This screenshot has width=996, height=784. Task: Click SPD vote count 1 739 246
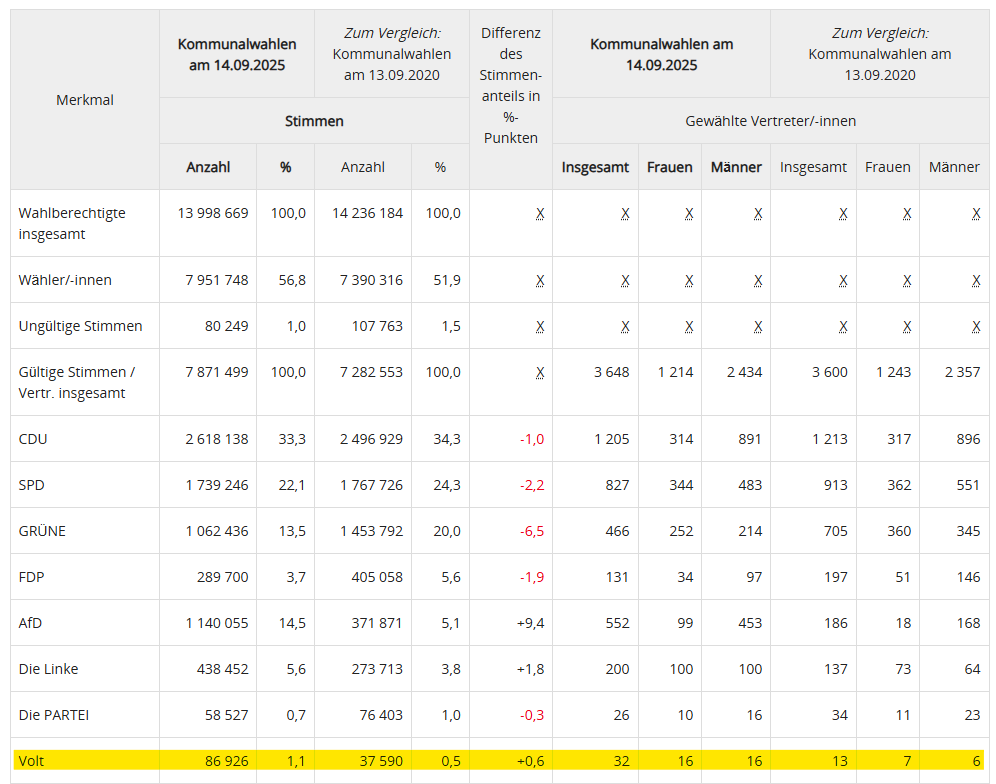pos(217,485)
